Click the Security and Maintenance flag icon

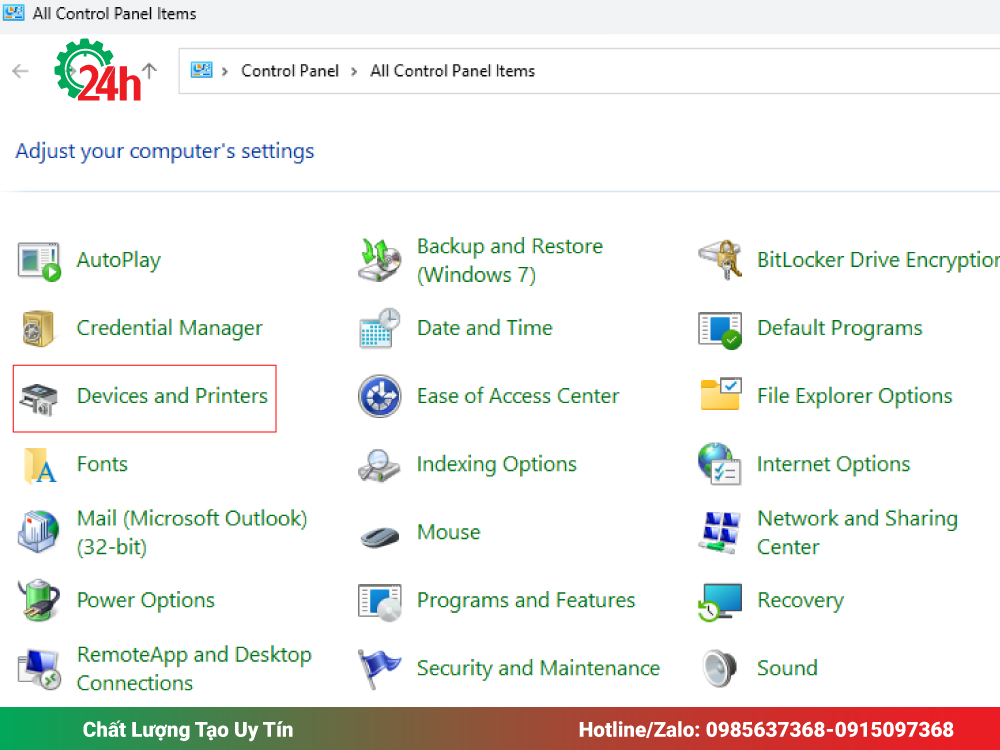379,669
